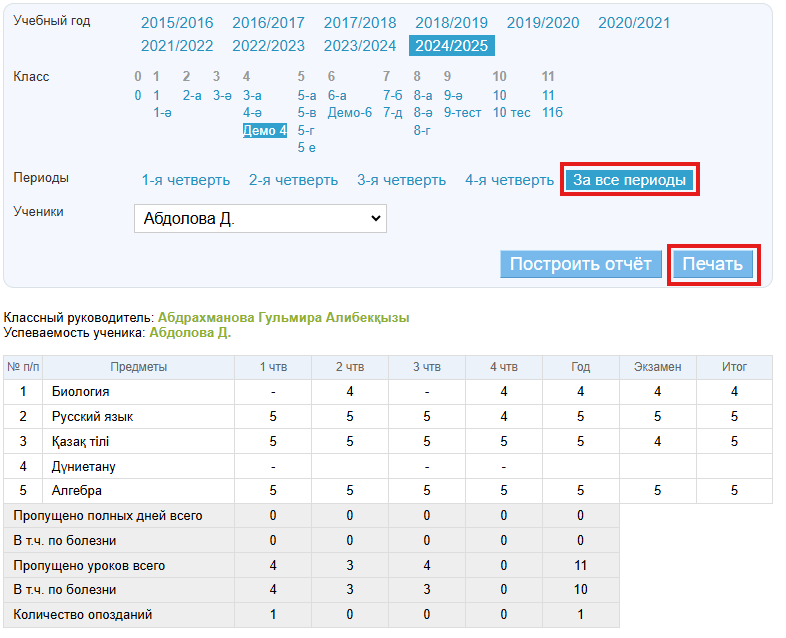Select class 5 е

306,148
